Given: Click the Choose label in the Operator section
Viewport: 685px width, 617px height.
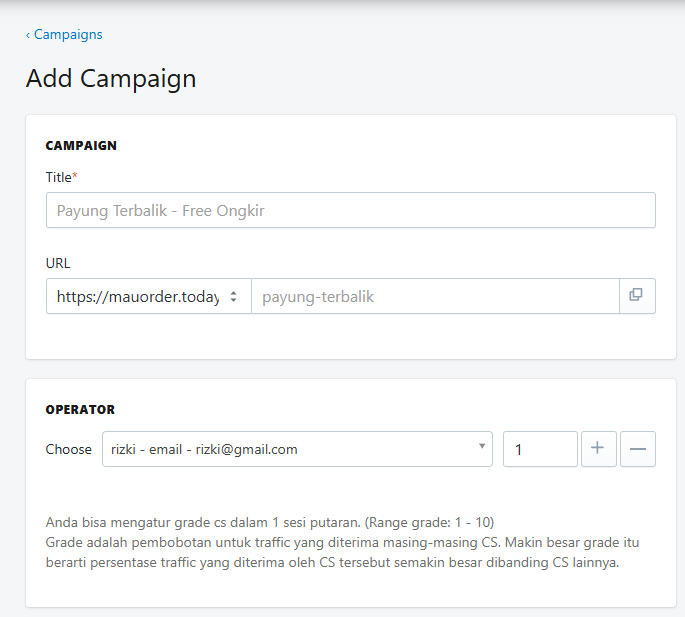Looking at the screenshot, I should coord(69,449).
